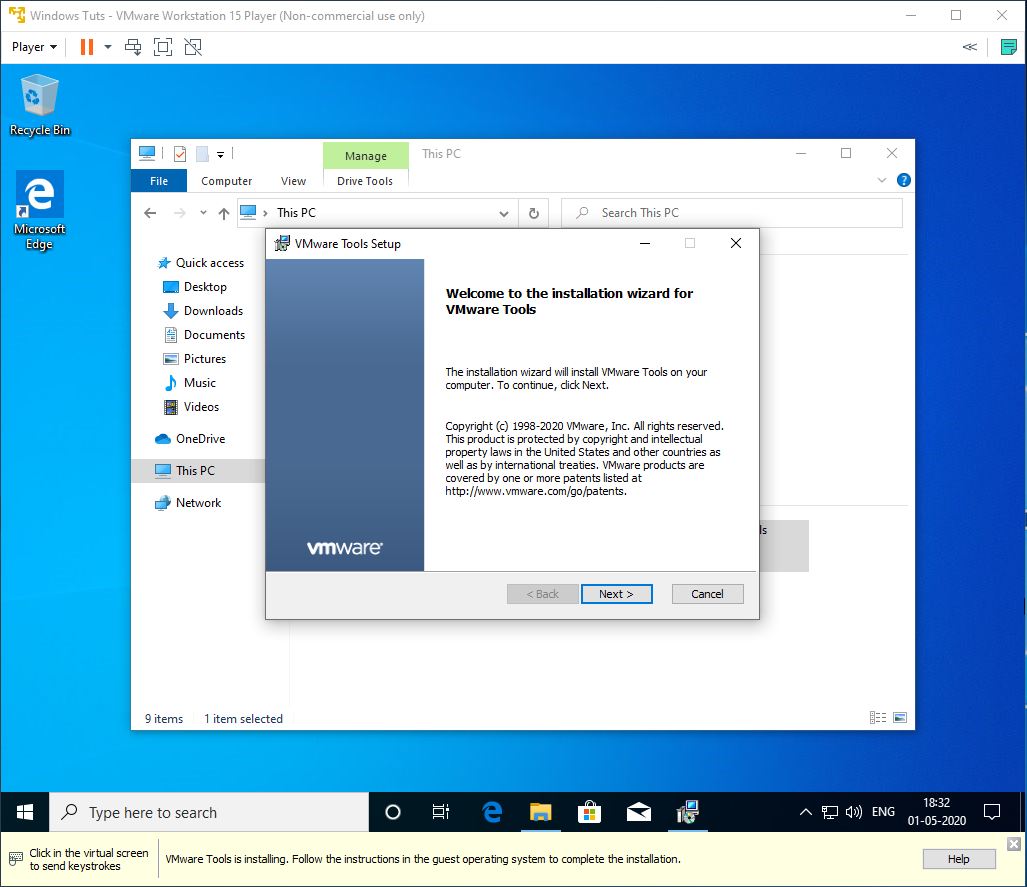Image resolution: width=1027 pixels, height=887 pixels.
Task: Open Task View on the taskbar
Action: pos(441,812)
